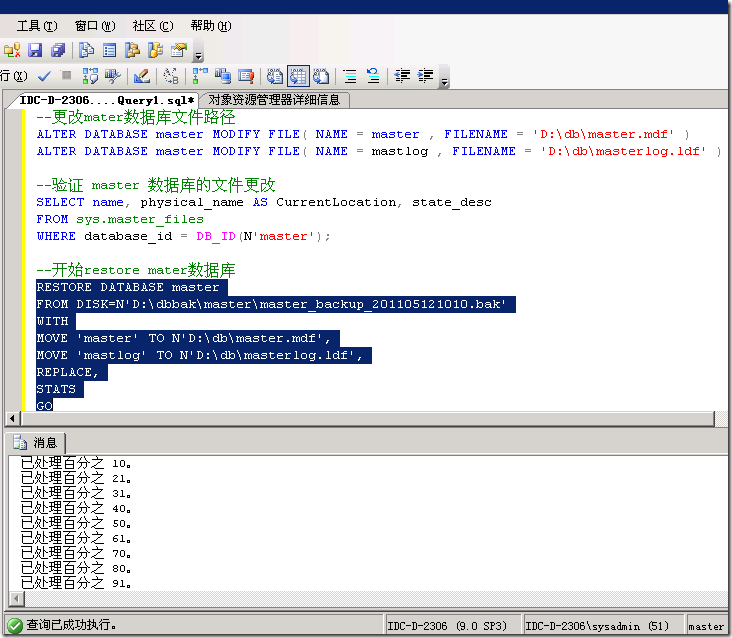Toggle Results to Grid output mode
The image size is (732, 638).
(298, 75)
